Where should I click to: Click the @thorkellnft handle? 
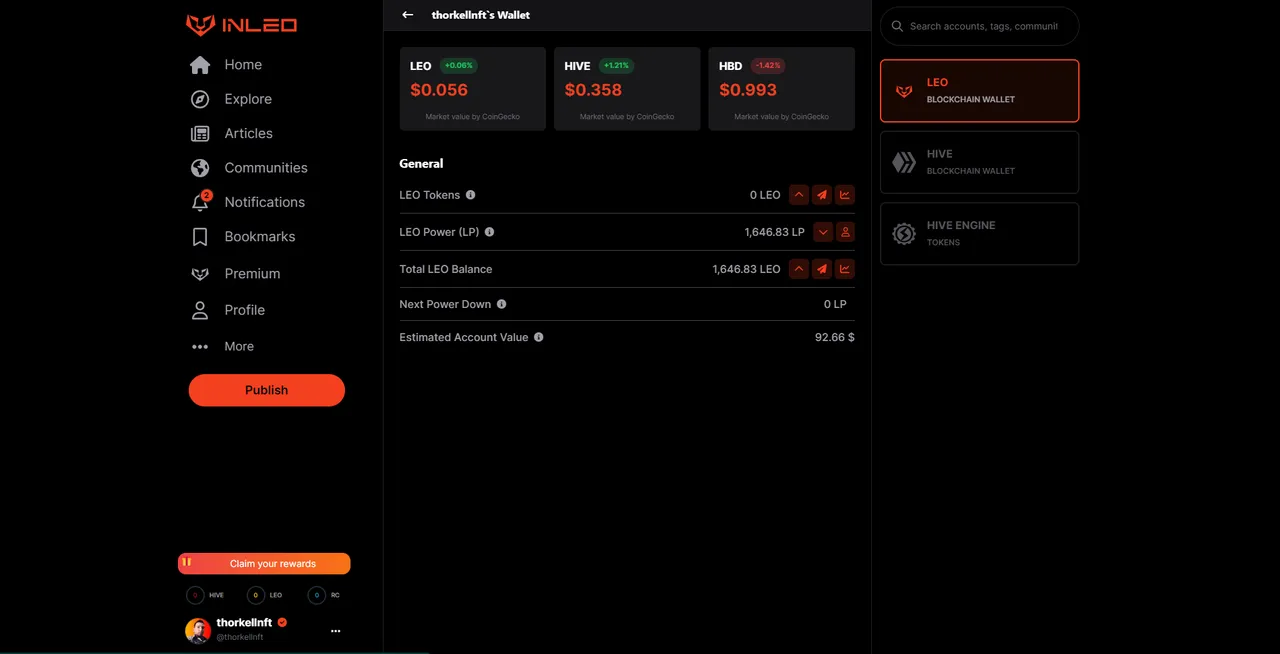(240, 637)
